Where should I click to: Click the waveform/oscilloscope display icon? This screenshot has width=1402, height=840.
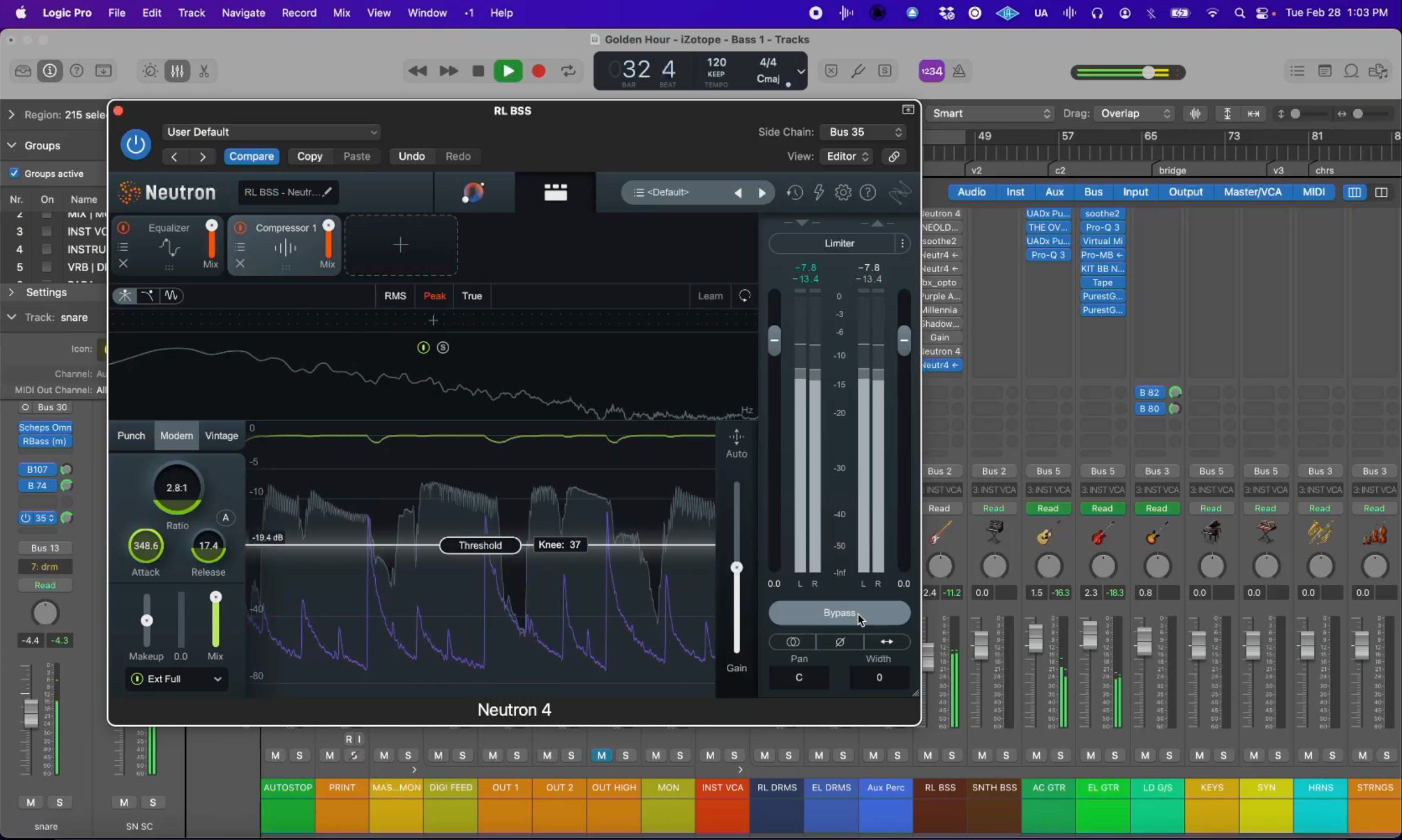click(172, 295)
